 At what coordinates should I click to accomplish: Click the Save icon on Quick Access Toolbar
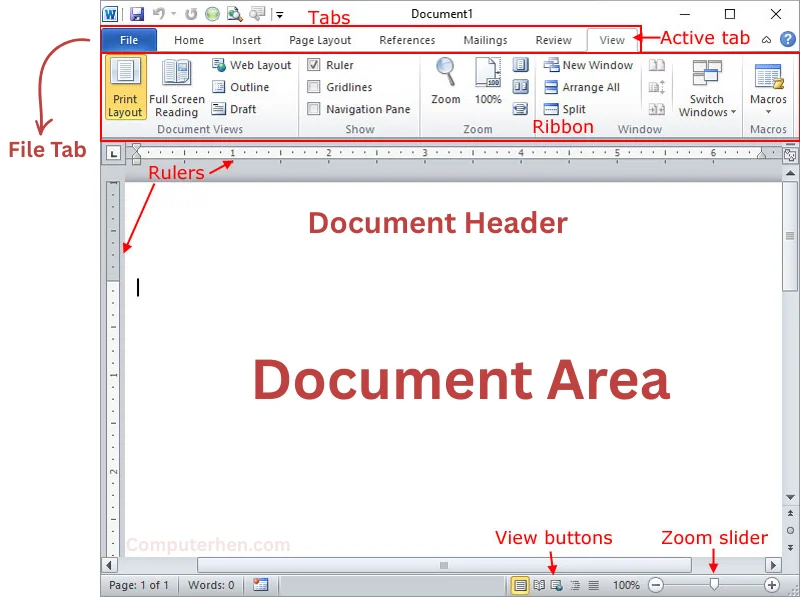coord(137,14)
